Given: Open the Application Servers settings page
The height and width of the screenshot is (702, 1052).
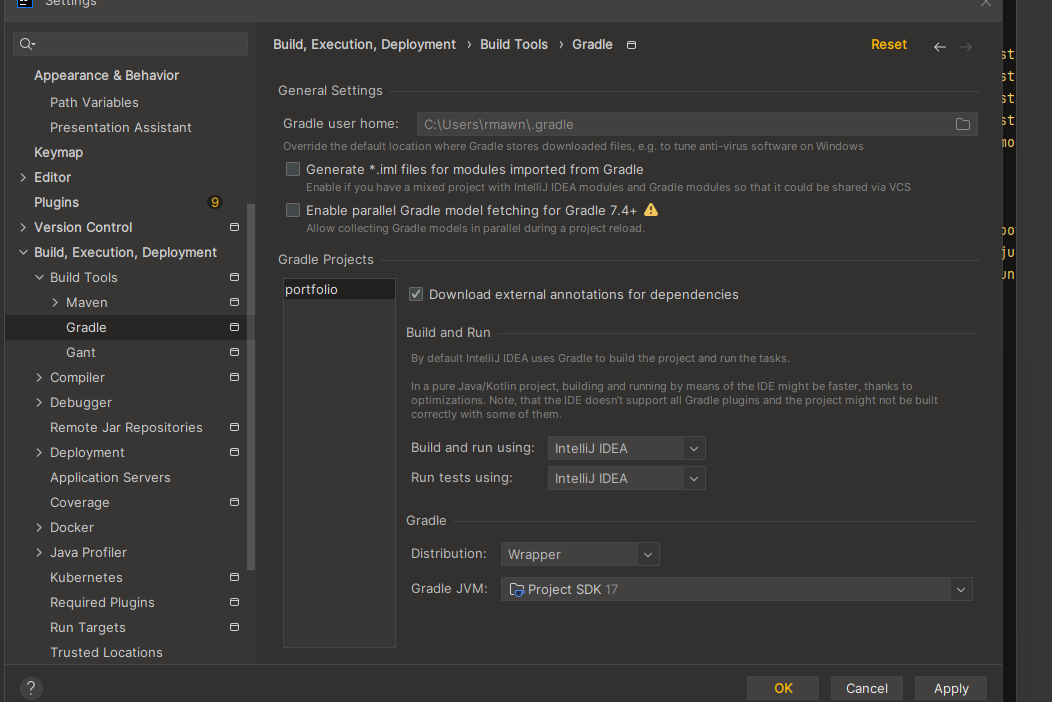Looking at the screenshot, I should click(110, 477).
